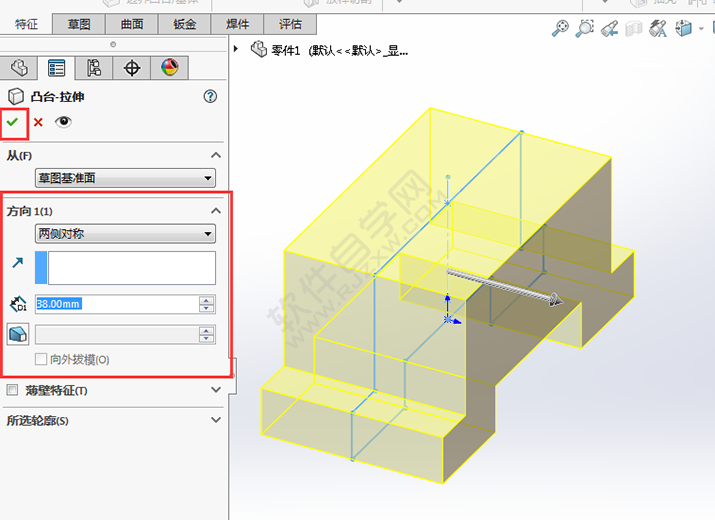The image size is (715, 520).
Task: Toggle detailed preview eye icon
Action: [x=63, y=122]
